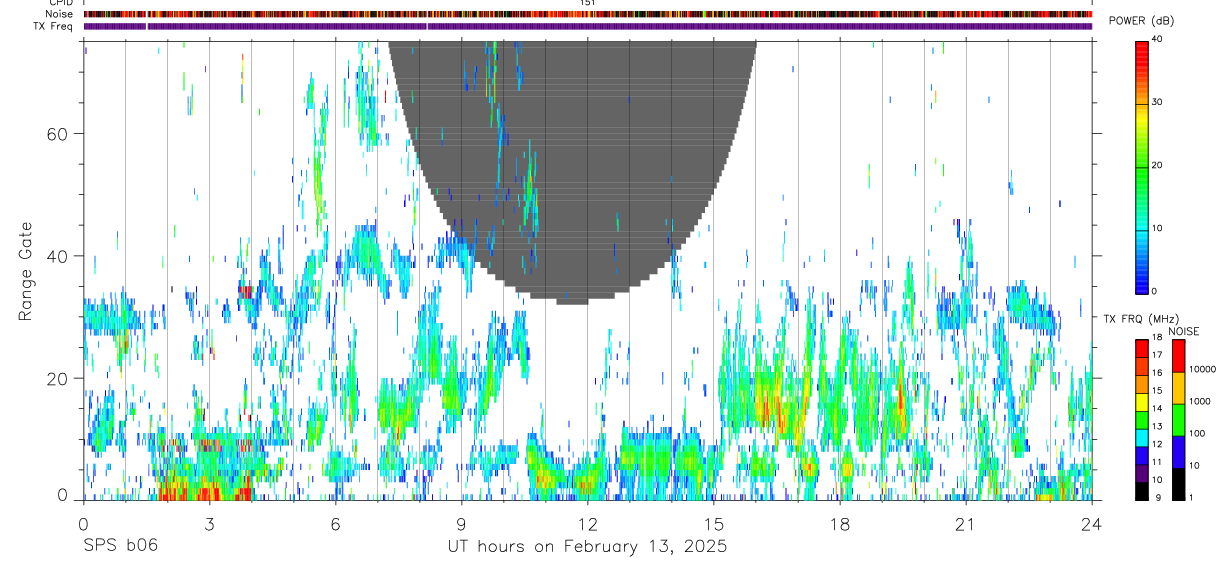This screenshot has width=1228, height=567.
Task: Click the 100 label on noise legend
Action: (x=1198, y=433)
